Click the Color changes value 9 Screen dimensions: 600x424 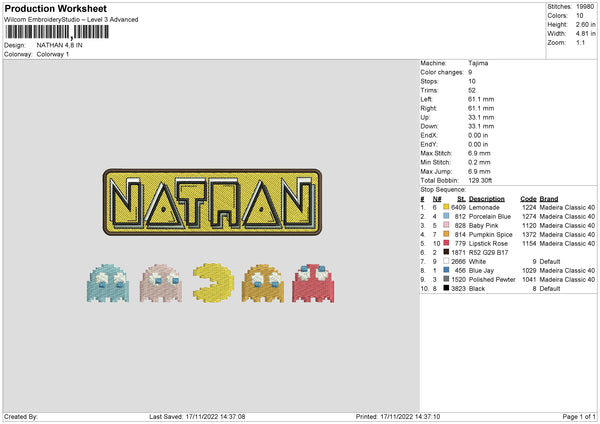(470, 72)
